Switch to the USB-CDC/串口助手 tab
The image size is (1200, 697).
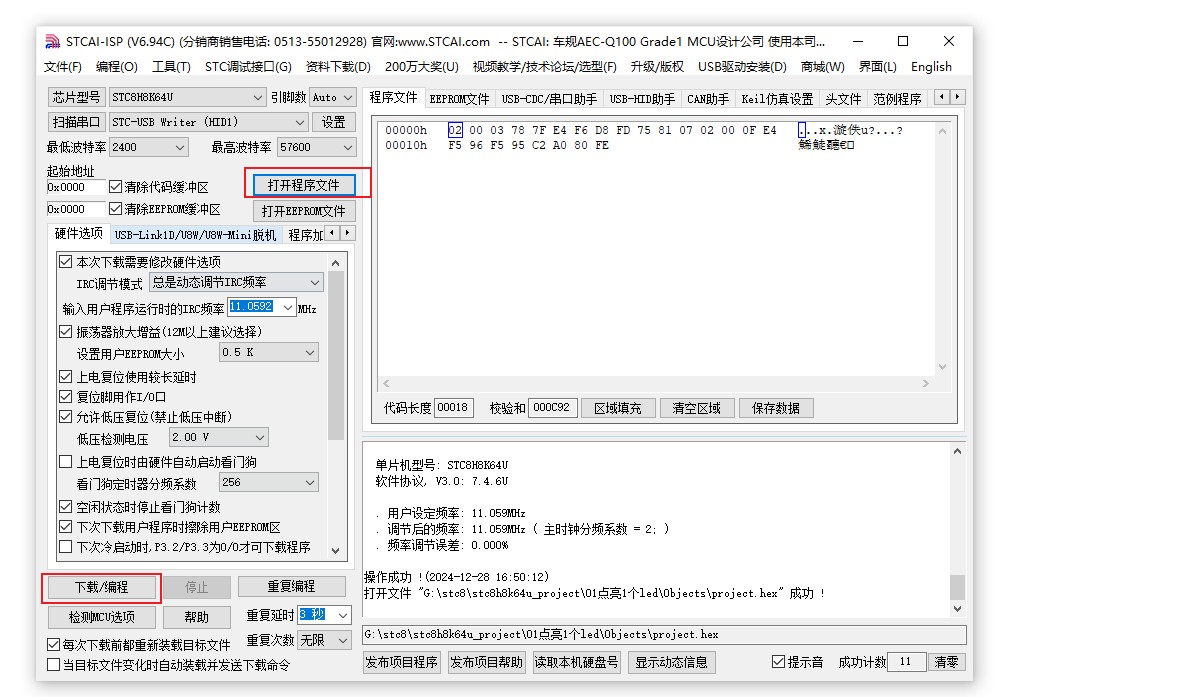[x=549, y=99]
